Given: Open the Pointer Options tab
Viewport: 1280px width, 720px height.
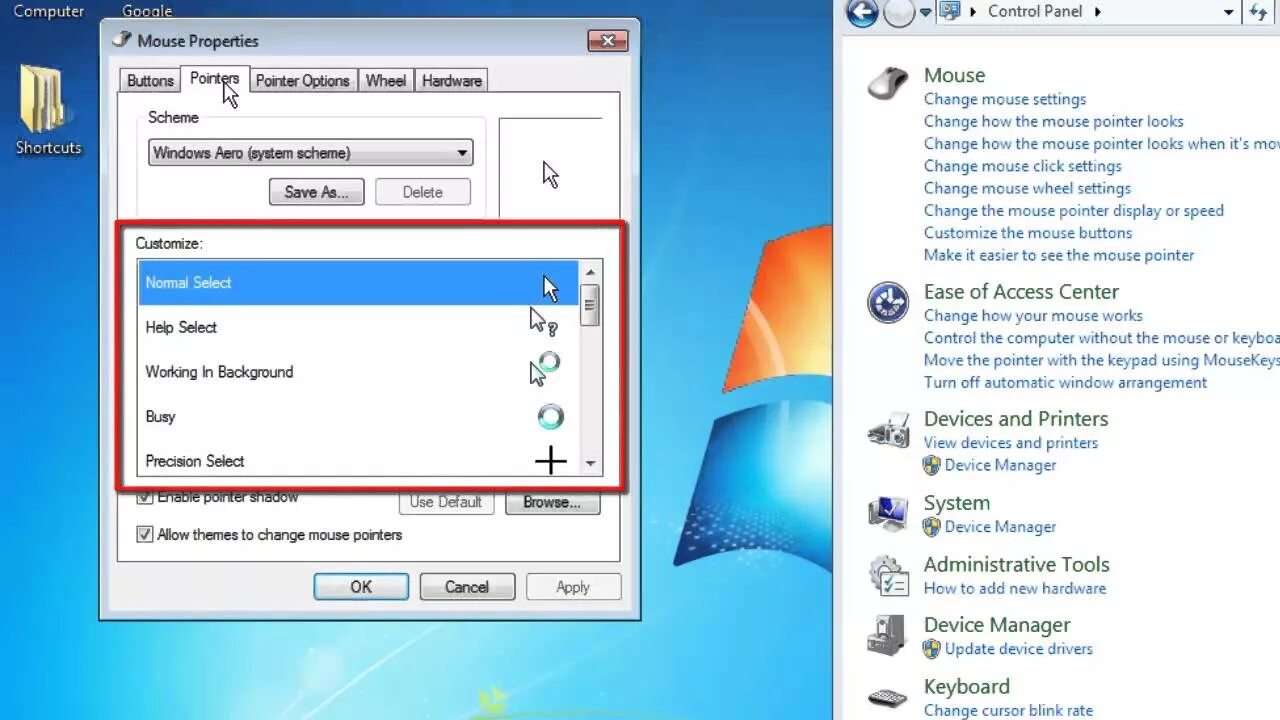Looking at the screenshot, I should point(302,81).
